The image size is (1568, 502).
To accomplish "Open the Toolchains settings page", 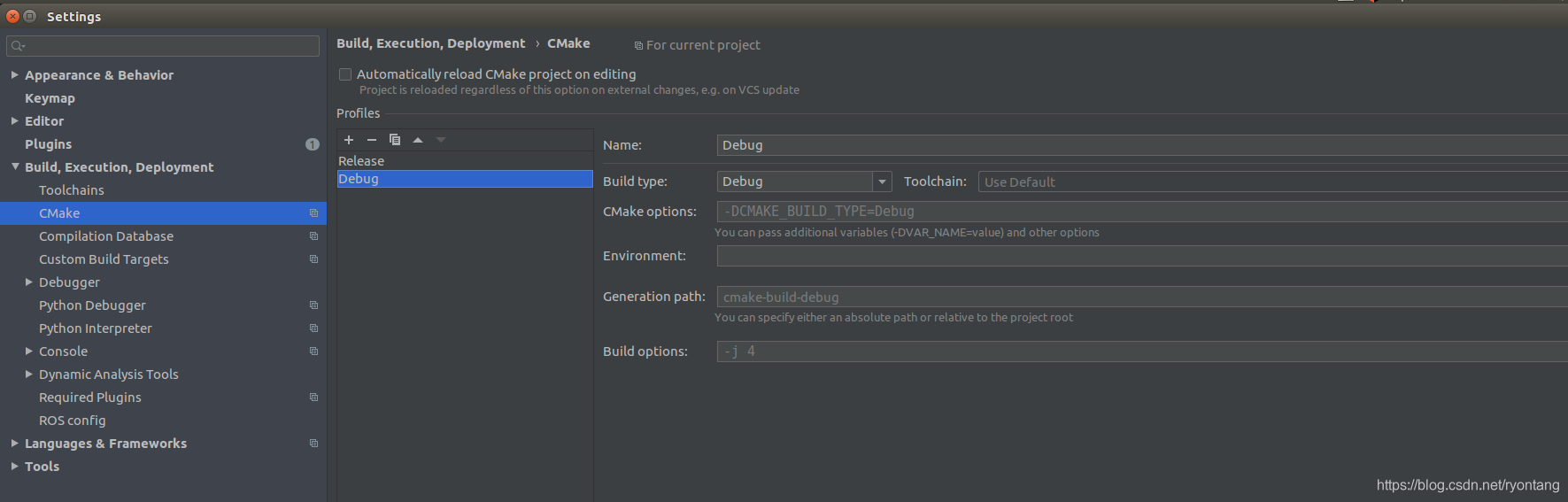I will click(x=72, y=190).
